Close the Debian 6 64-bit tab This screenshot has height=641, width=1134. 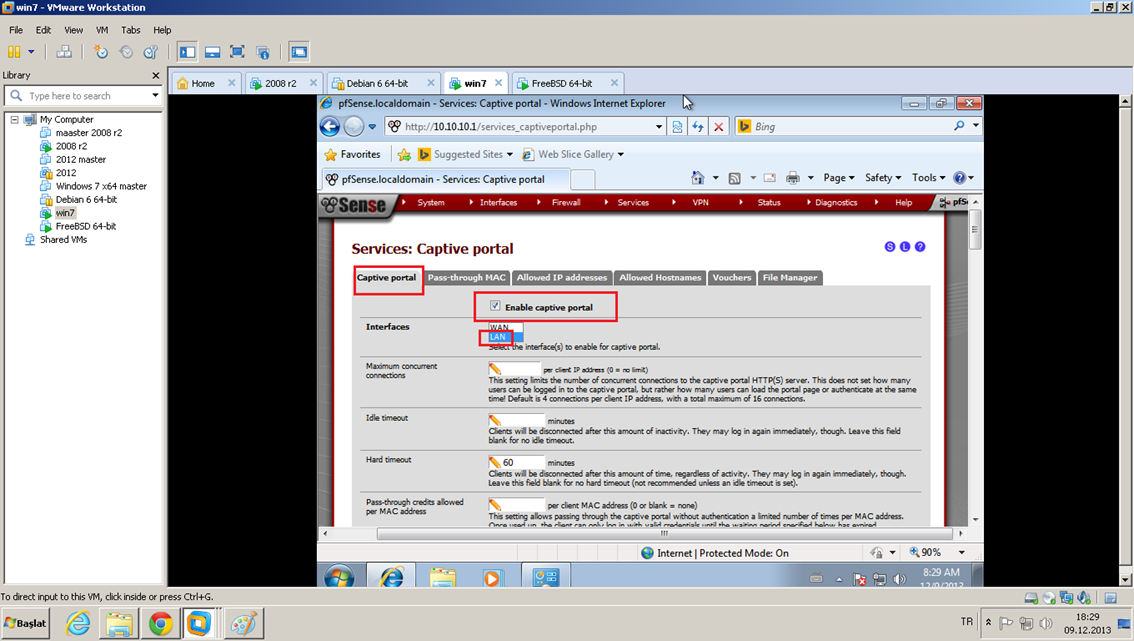point(431,82)
